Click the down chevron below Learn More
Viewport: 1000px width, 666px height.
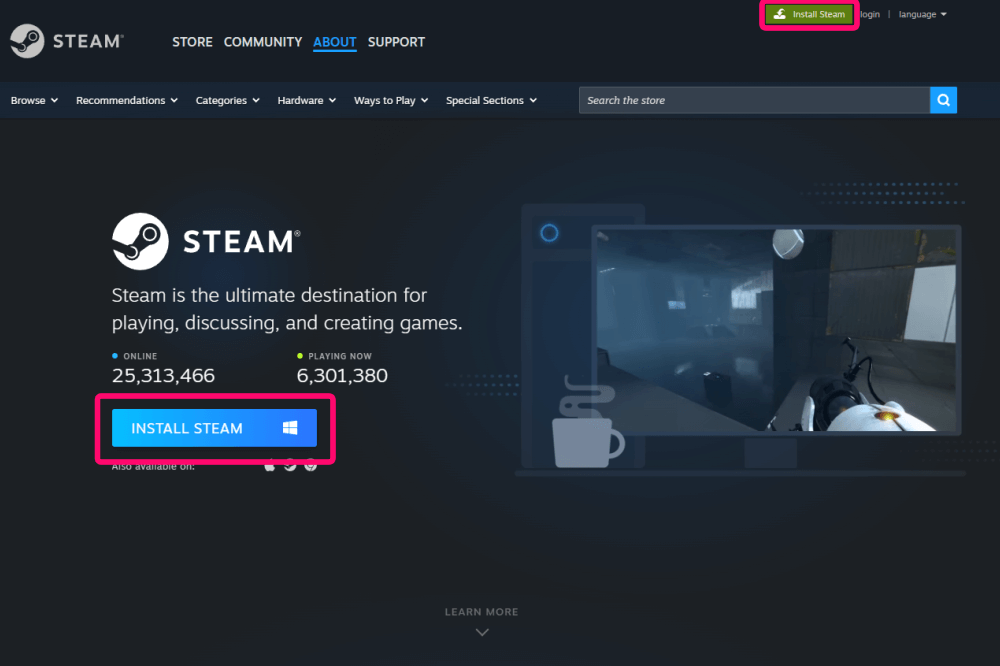[482, 631]
